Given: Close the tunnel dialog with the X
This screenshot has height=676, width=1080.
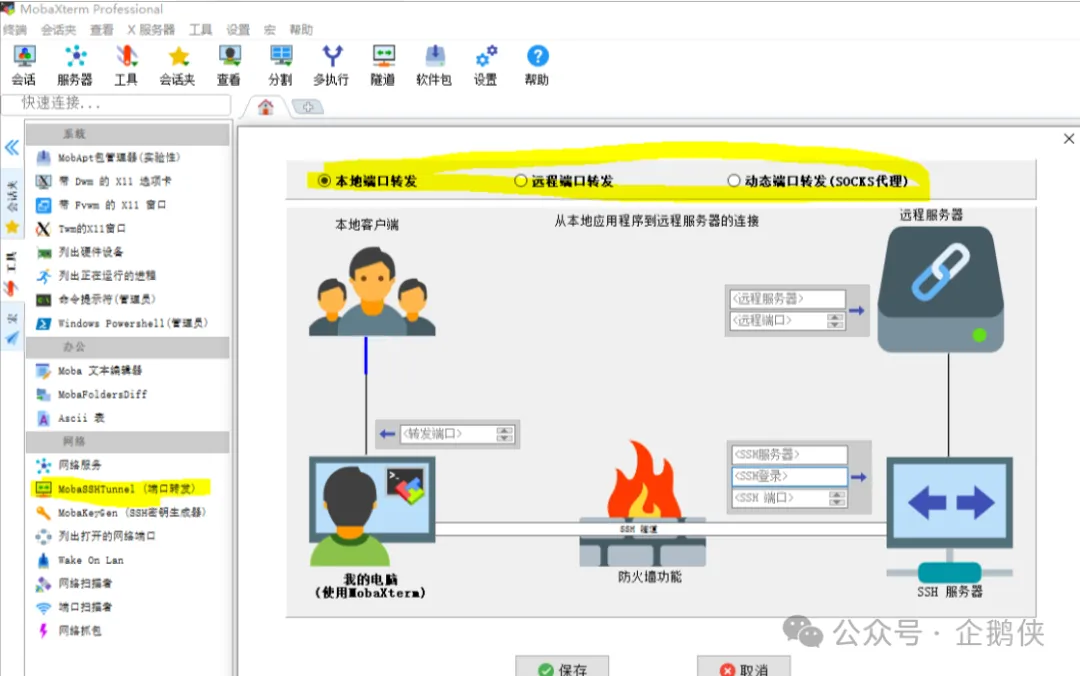Looking at the screenshot, I should (1068, 139).
